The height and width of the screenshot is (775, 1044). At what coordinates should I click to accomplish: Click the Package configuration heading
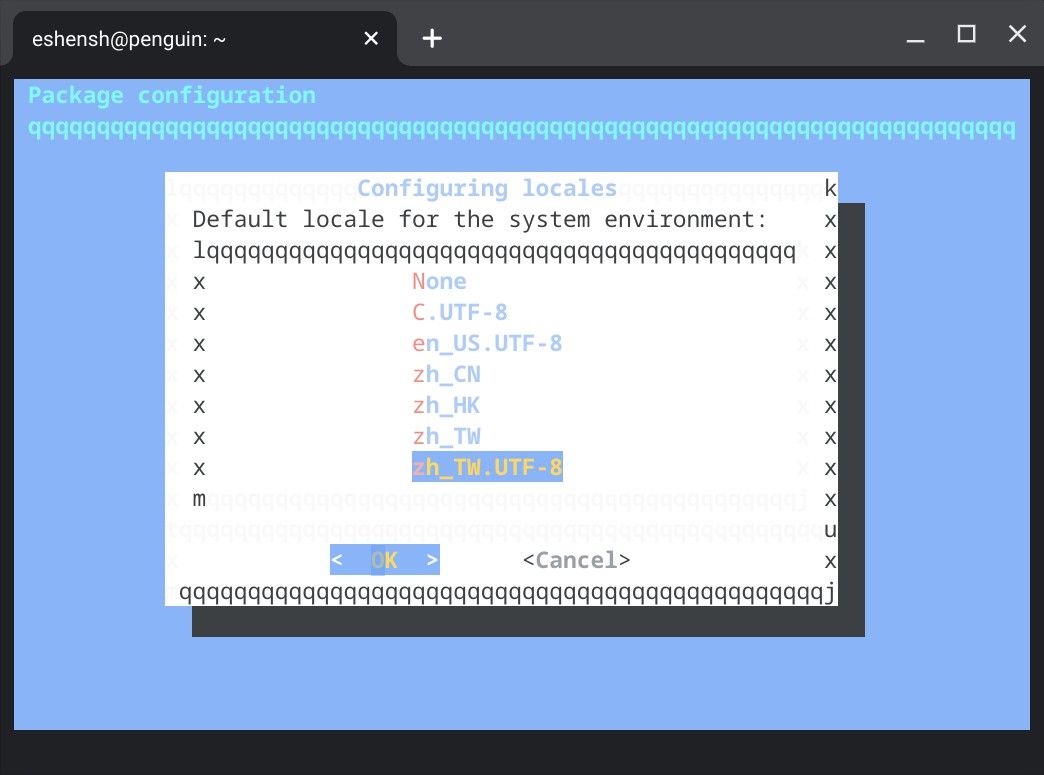tap(172, 96)
